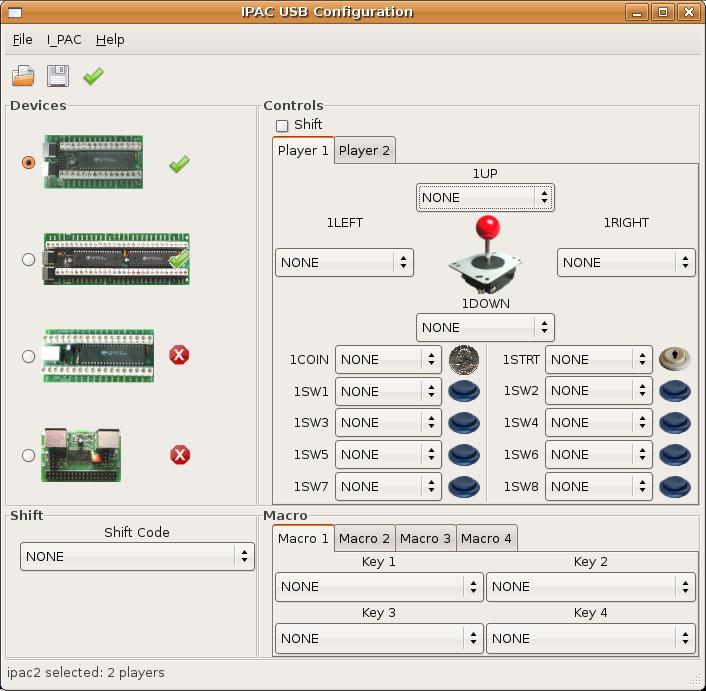Switch to the Player 2 tab
The image size is (706, 691).
[364, 150]
